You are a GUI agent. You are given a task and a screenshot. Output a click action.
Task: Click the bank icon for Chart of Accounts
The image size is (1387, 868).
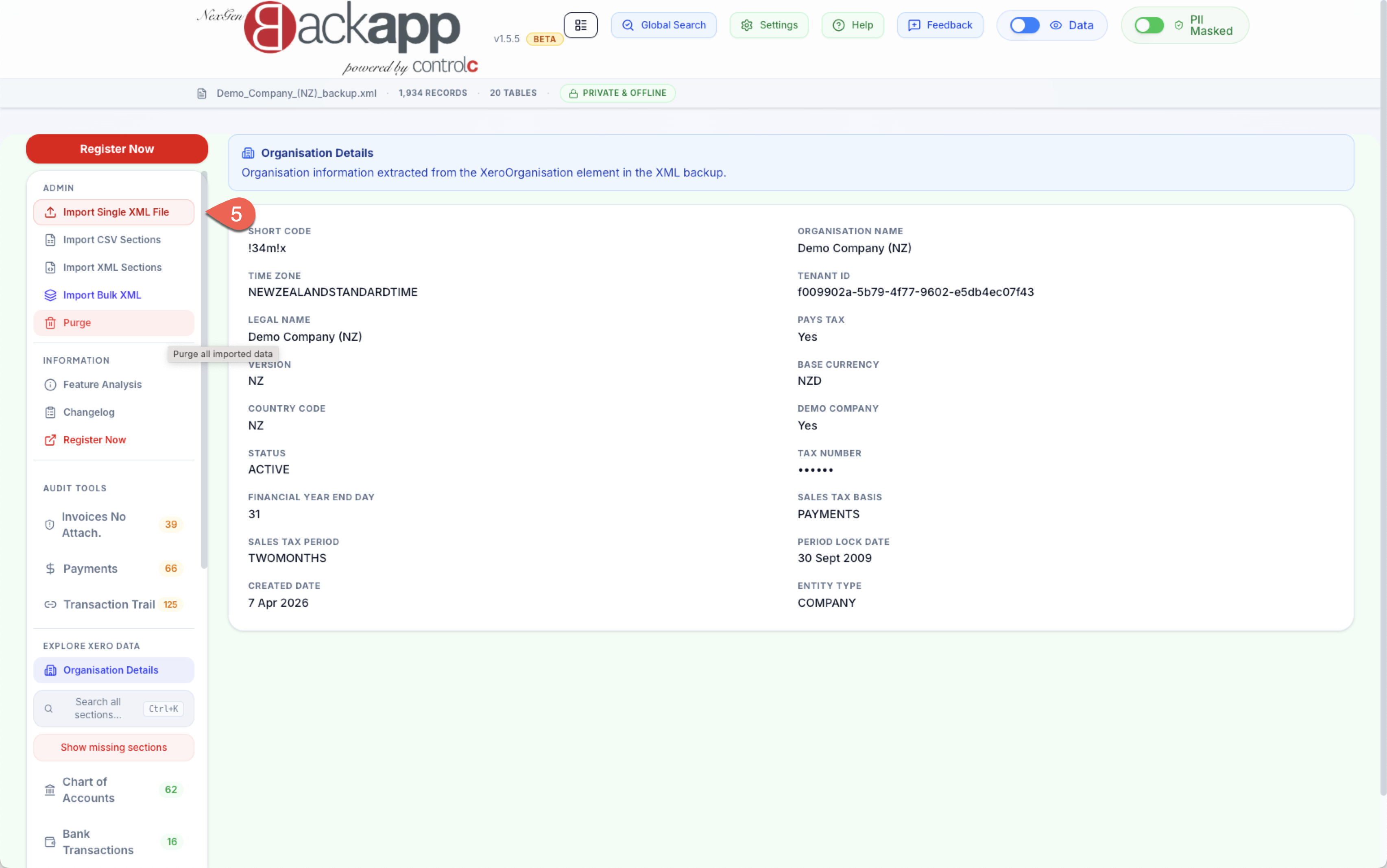pos(50,790)
